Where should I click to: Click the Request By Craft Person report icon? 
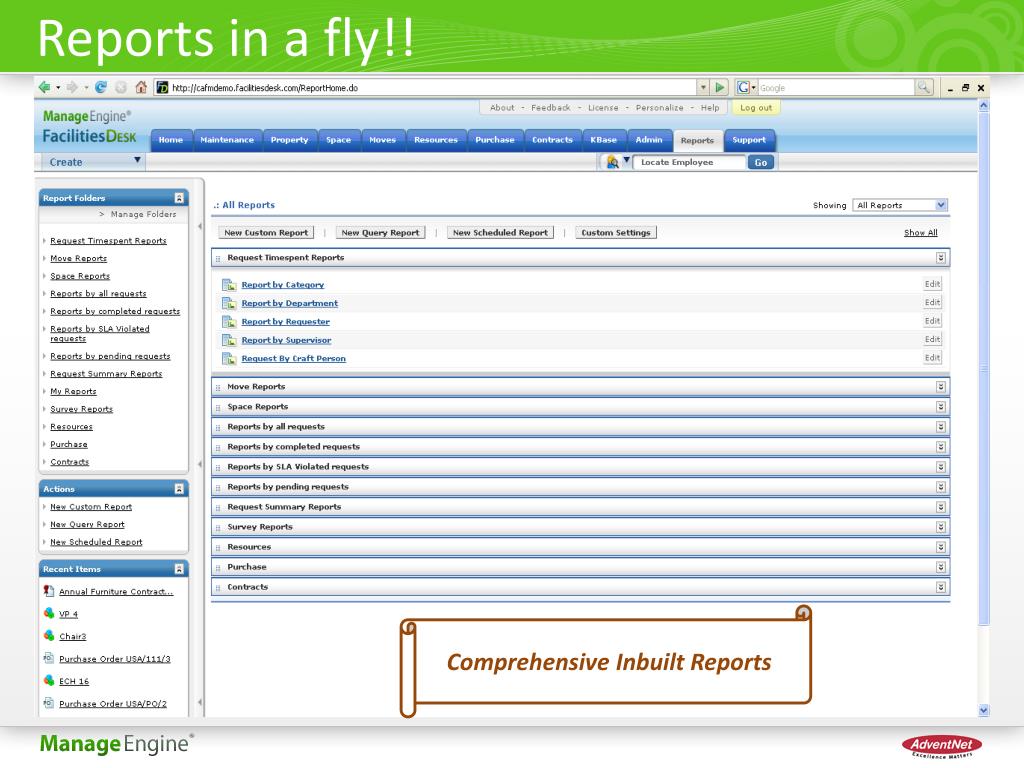pos(229,358)
